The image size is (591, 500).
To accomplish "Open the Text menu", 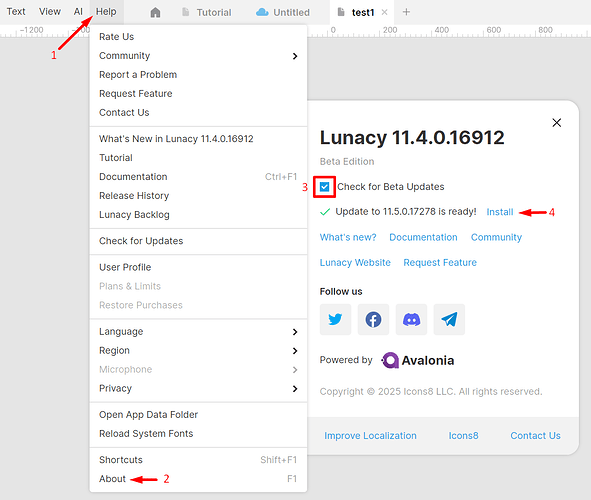I will [16, 12].
